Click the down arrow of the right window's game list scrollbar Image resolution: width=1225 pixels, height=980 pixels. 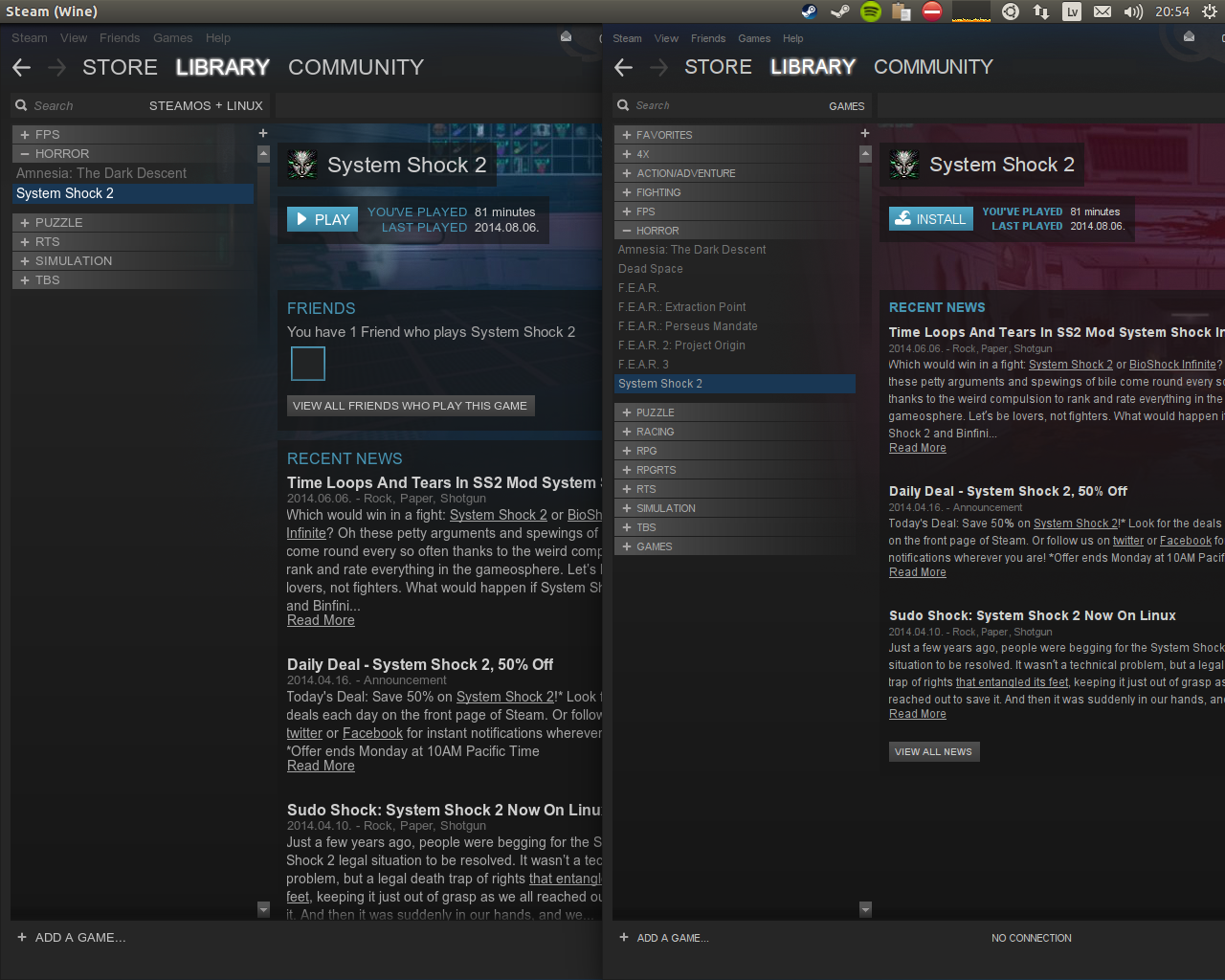tap(865, 909)
